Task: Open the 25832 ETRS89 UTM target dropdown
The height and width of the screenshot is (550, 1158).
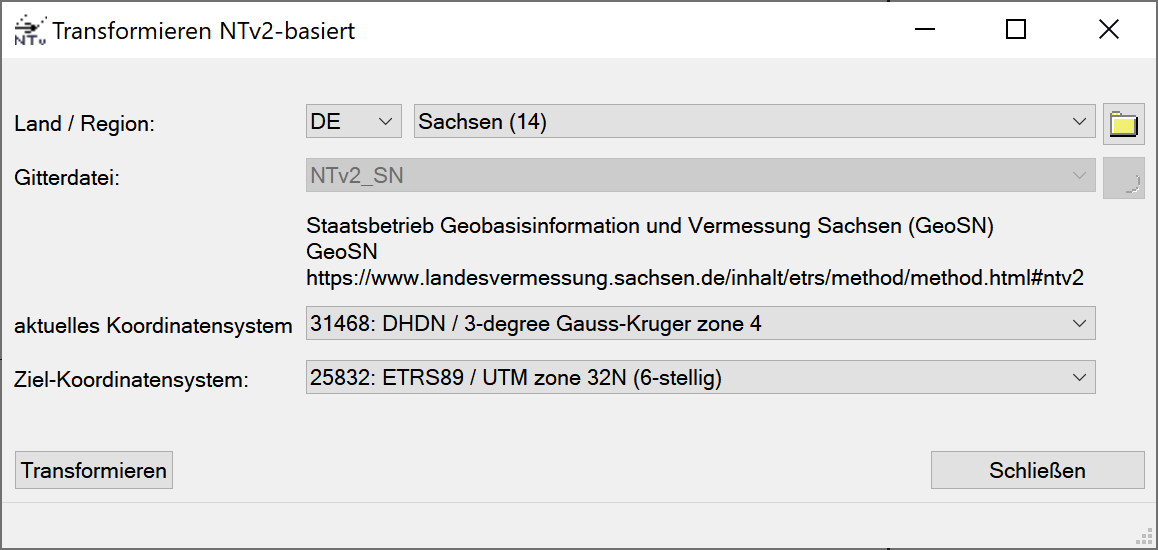Action: (x=700, y=377)
